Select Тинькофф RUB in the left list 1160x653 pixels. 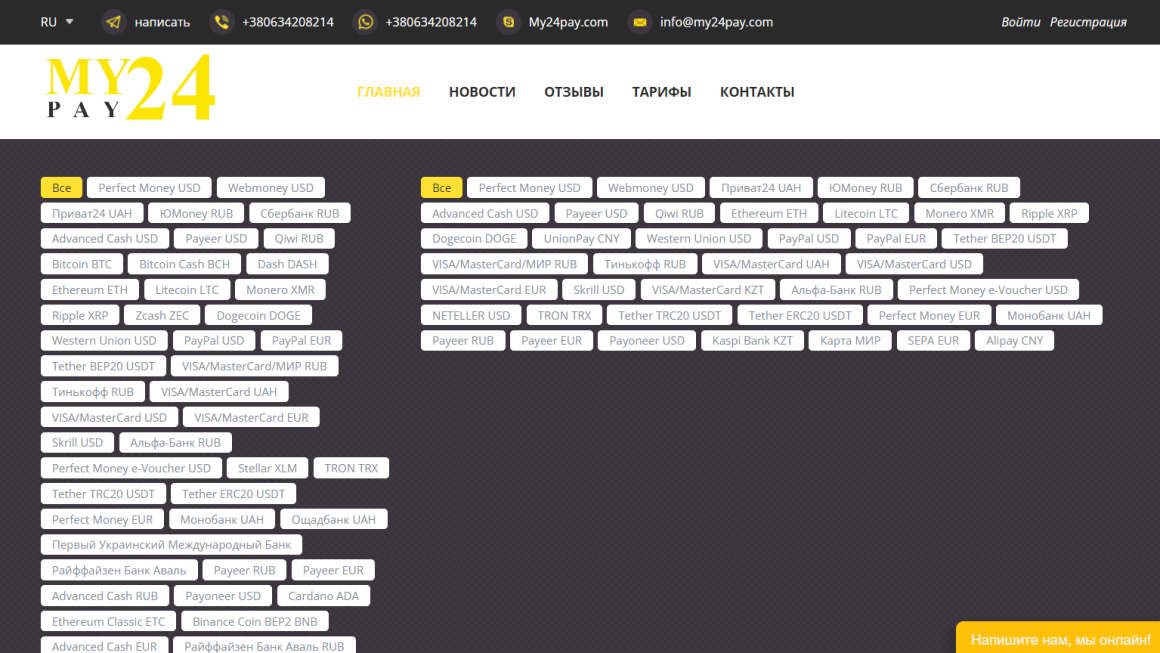(92, 392)
